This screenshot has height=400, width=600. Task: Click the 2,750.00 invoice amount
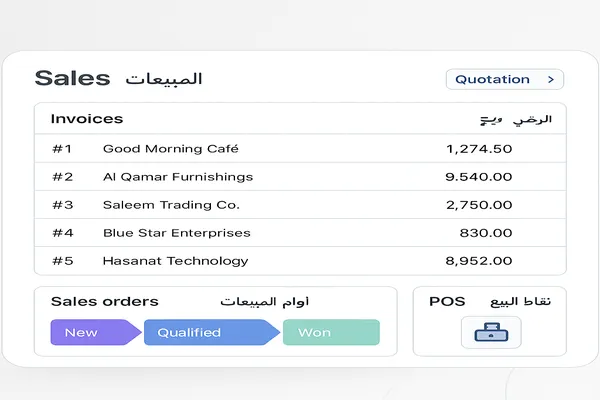[x=479, y=205]
